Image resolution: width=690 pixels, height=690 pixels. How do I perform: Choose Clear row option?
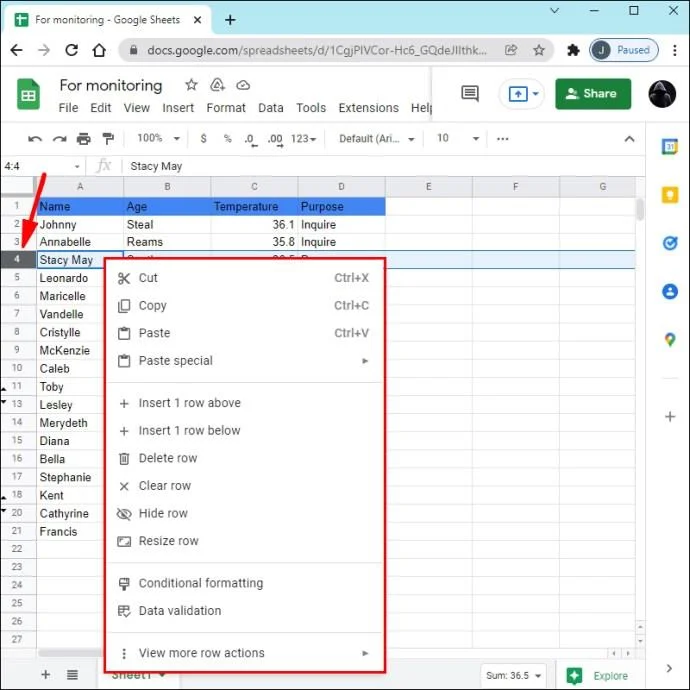click(244, 486)
